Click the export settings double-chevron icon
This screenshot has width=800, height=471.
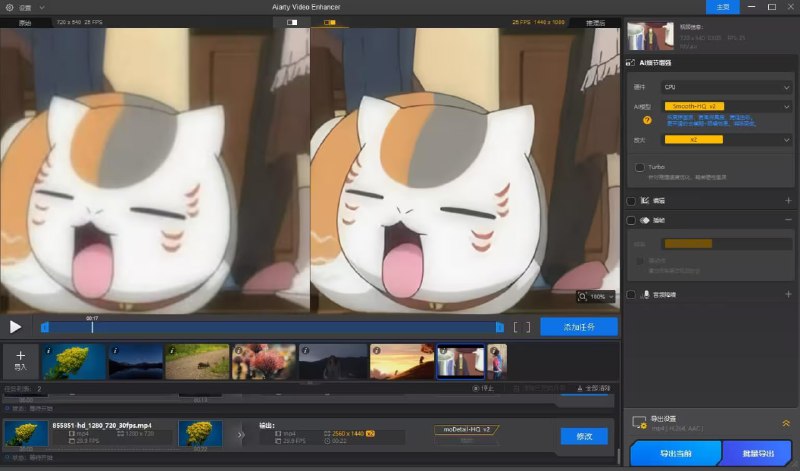[x=786, y=424]
